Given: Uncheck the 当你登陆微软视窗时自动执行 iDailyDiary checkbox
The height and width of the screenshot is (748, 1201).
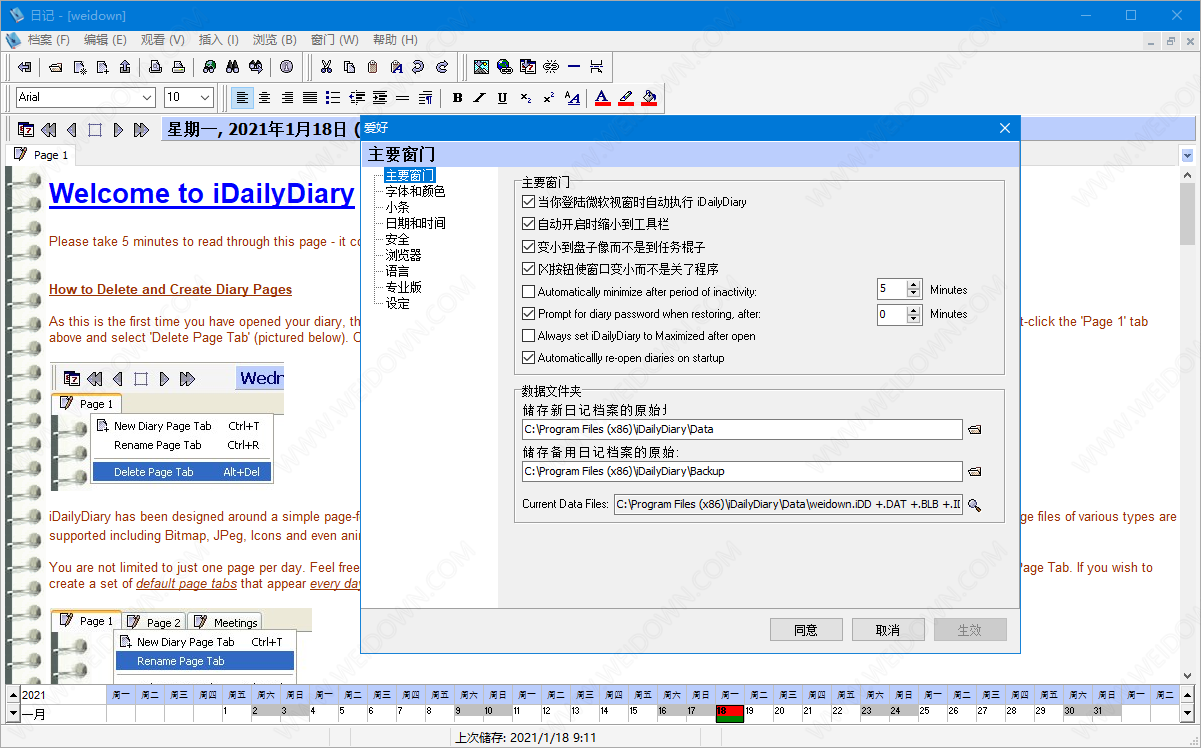Looking at the screenshot, I should click(x=529, y=202).
